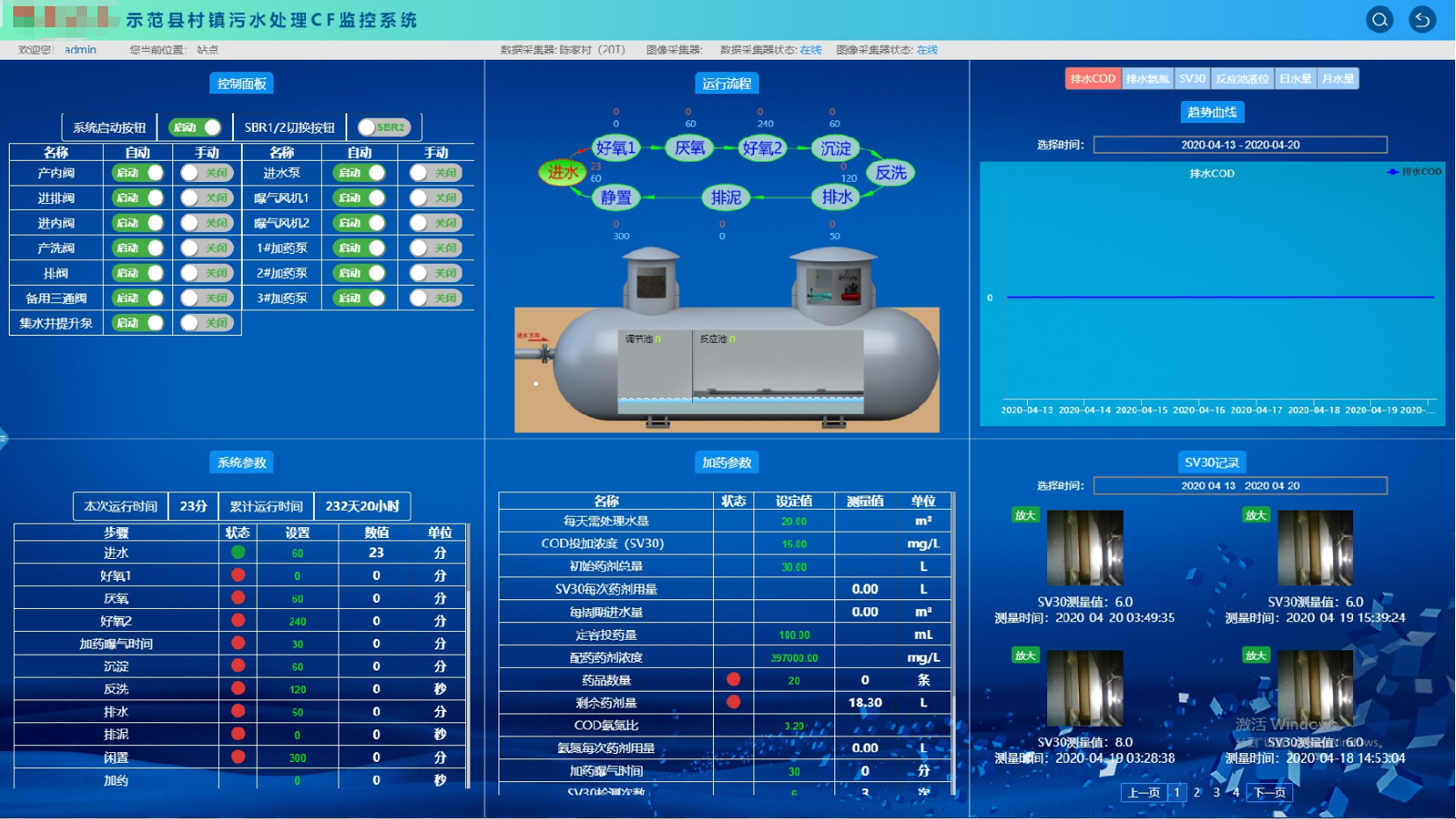Click the 厌氧 process step node

(689, 148)
